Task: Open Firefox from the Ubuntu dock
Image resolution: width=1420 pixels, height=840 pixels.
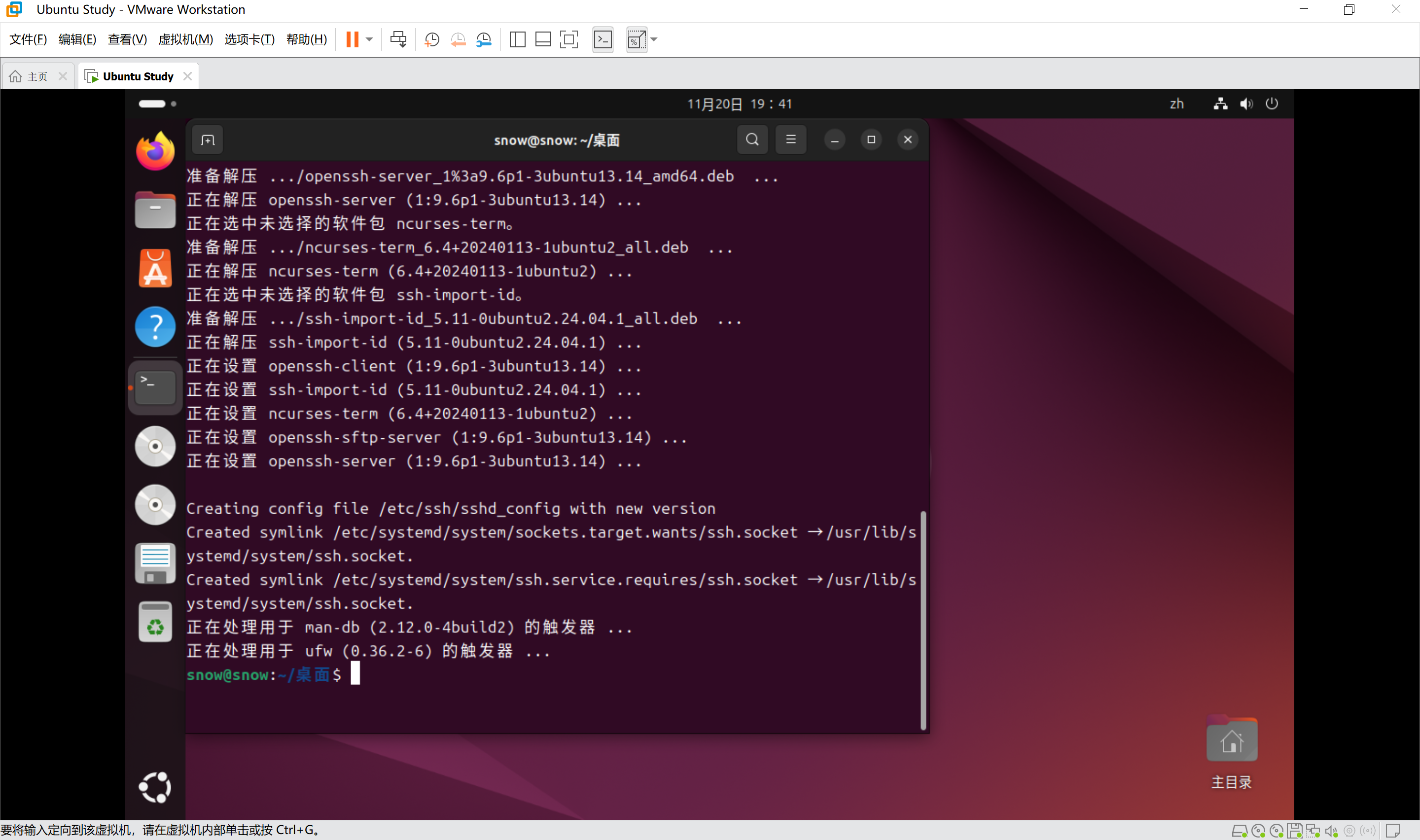Action: tap(155, 151)
